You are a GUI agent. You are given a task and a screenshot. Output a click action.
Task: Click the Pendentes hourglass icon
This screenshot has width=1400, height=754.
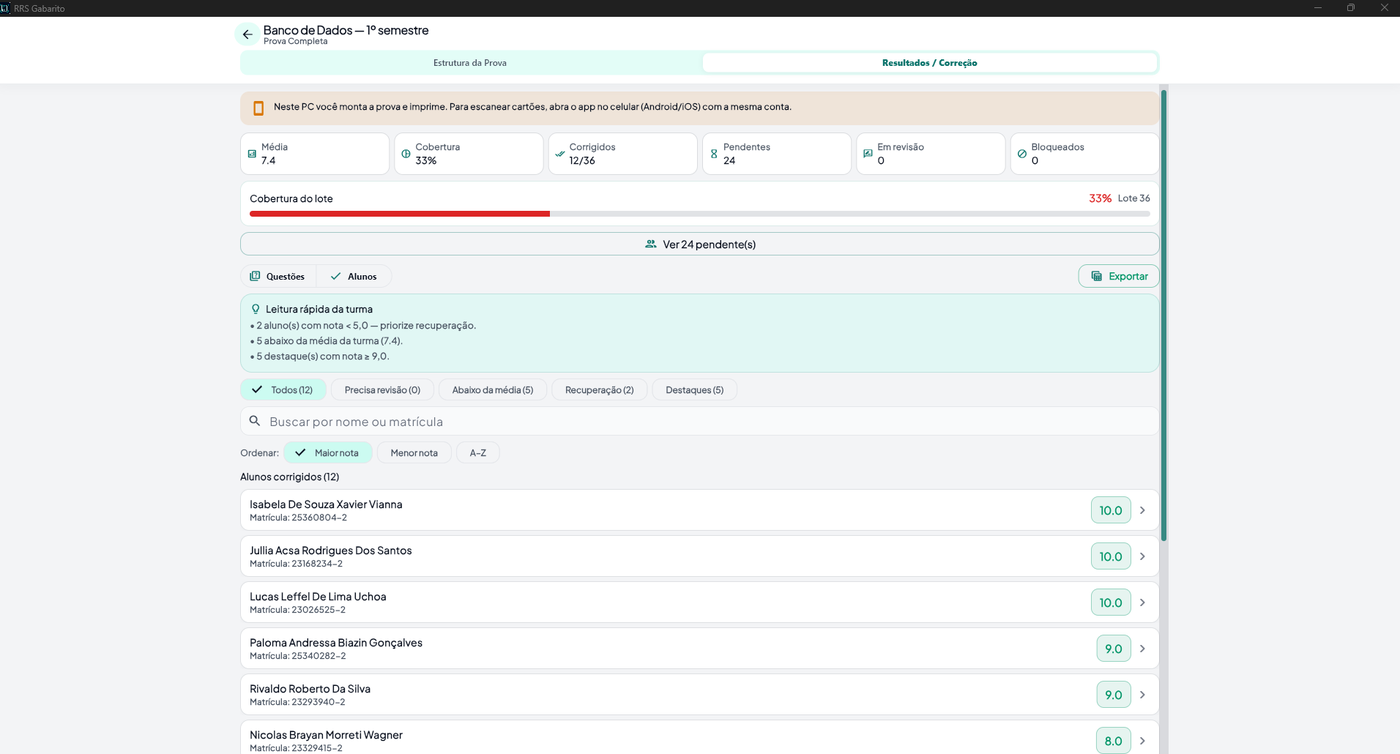(714, 154)
